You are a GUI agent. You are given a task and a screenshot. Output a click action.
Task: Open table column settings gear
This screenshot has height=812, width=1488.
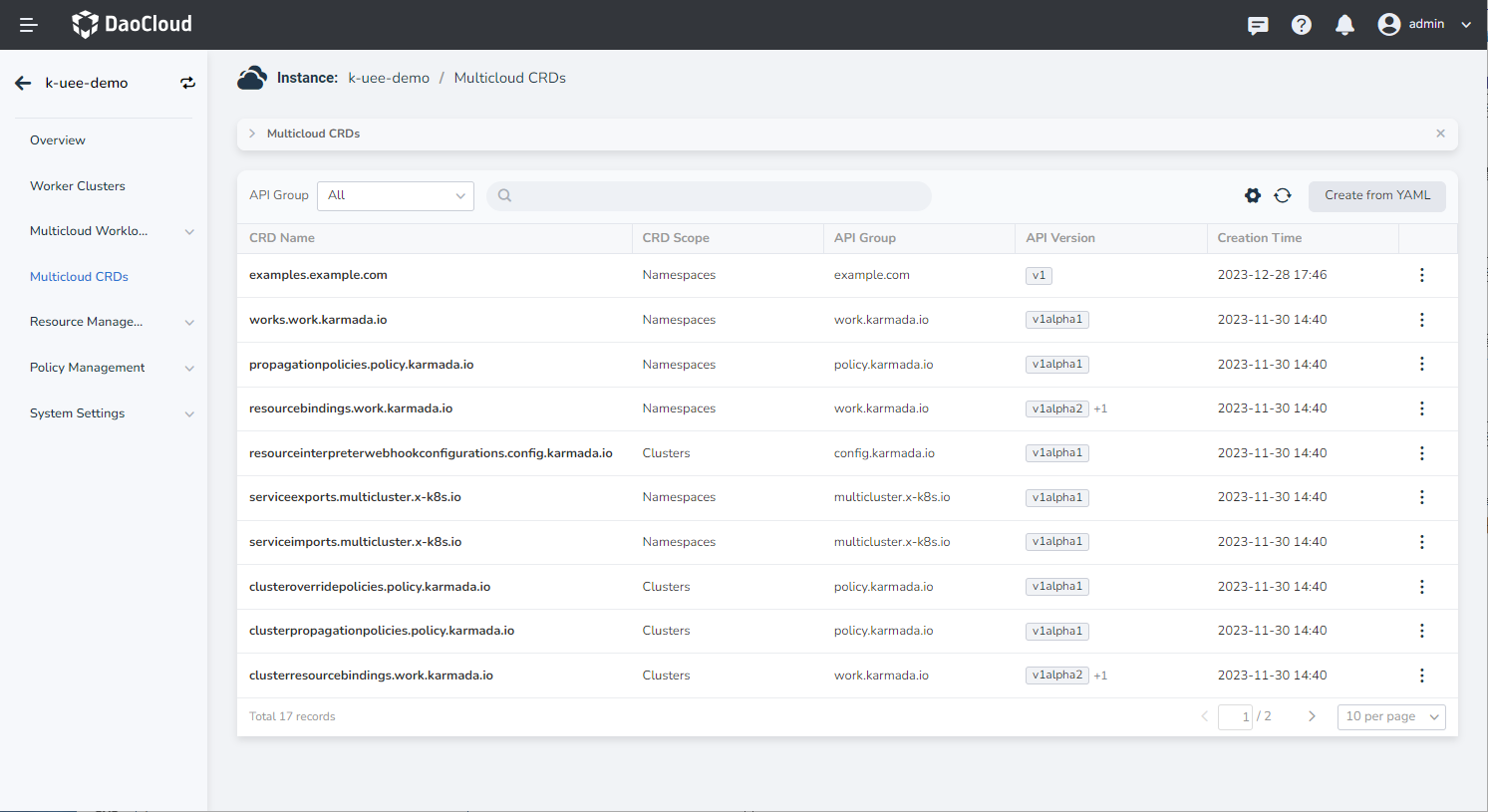coord(1253,196)
